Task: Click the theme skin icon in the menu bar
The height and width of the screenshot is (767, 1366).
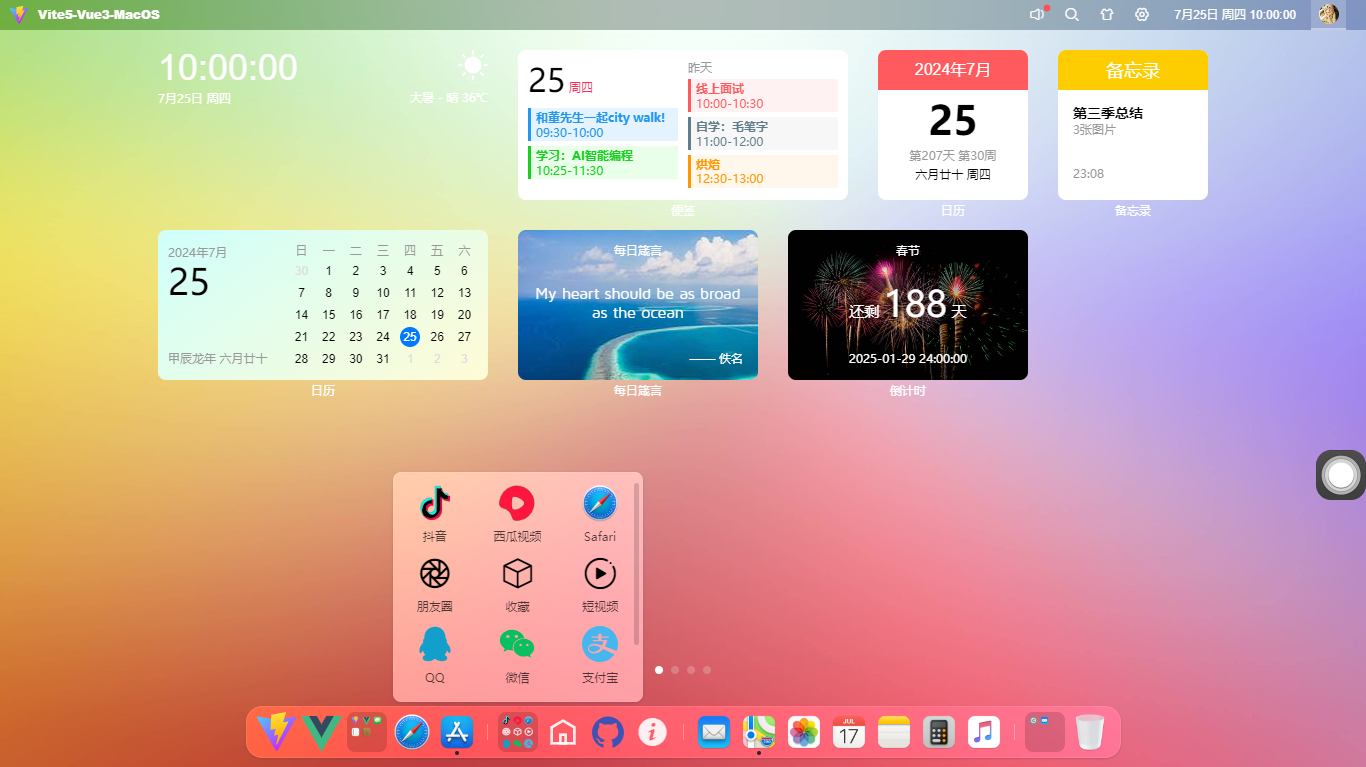Action: pyautogui.click(x=1106, y=14)
